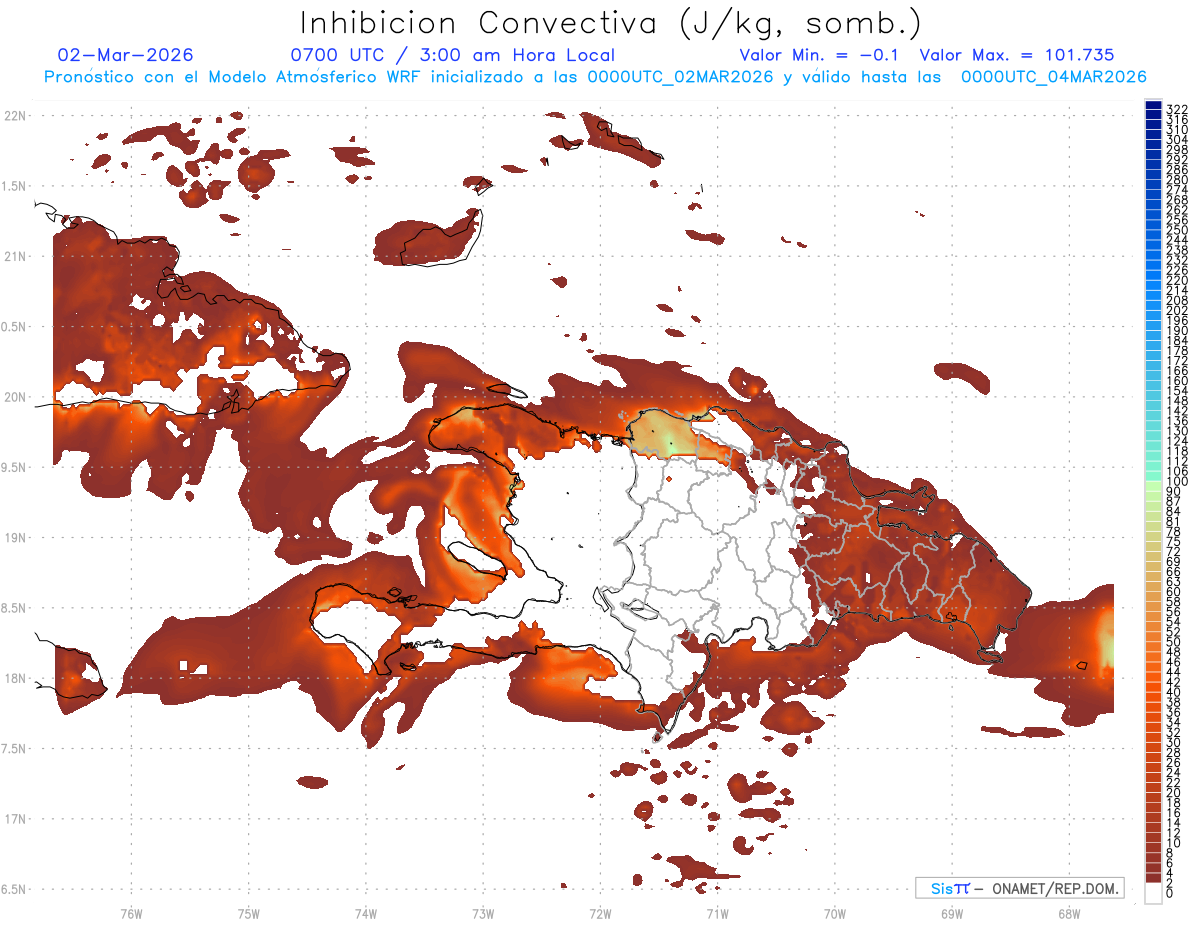The height and width of the screenshot is (927, 1200).
Task: Click the "76W" longitude axis label
Action: tap(131, 913)
